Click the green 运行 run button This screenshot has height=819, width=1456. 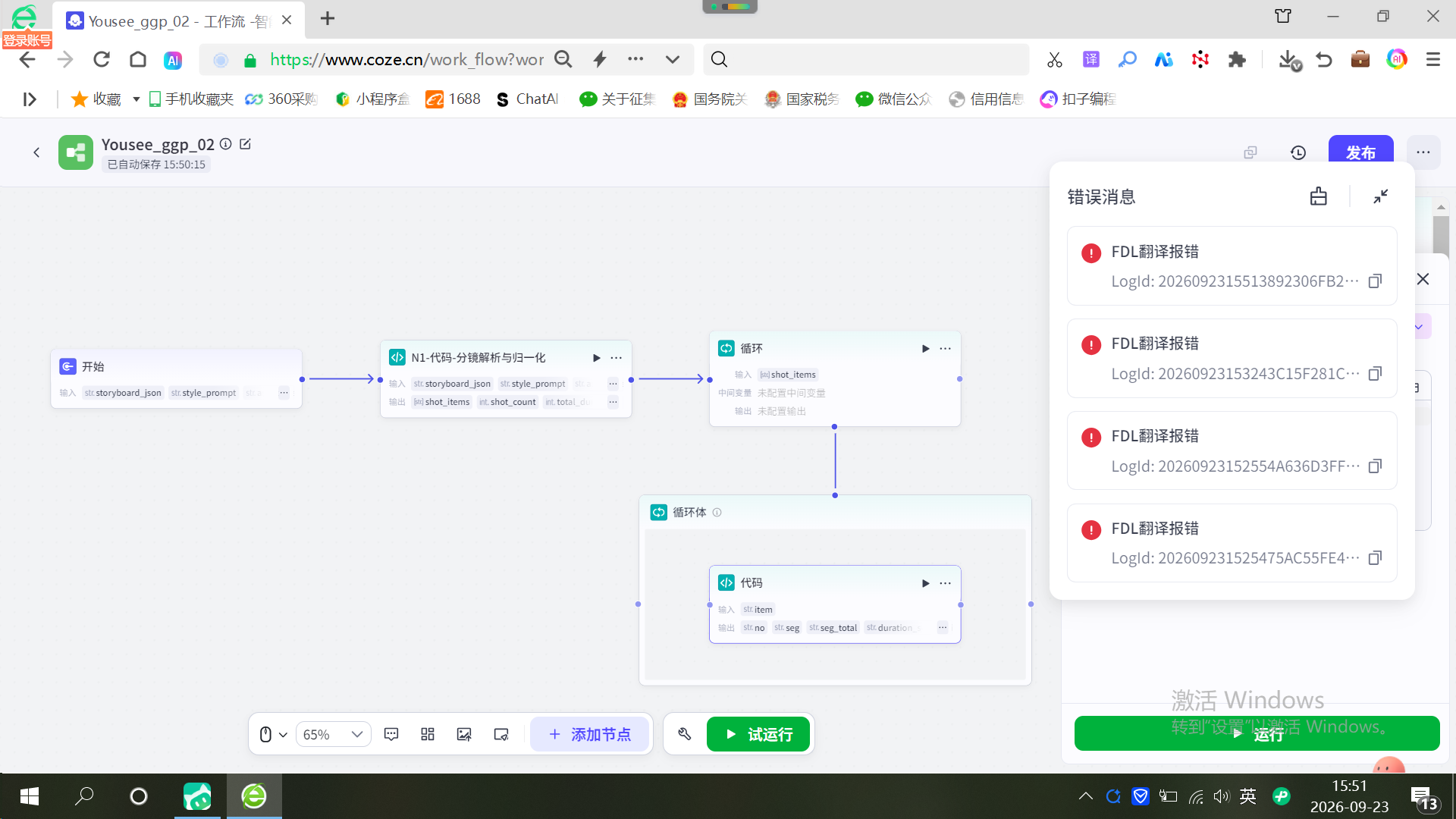point(1257,733)
